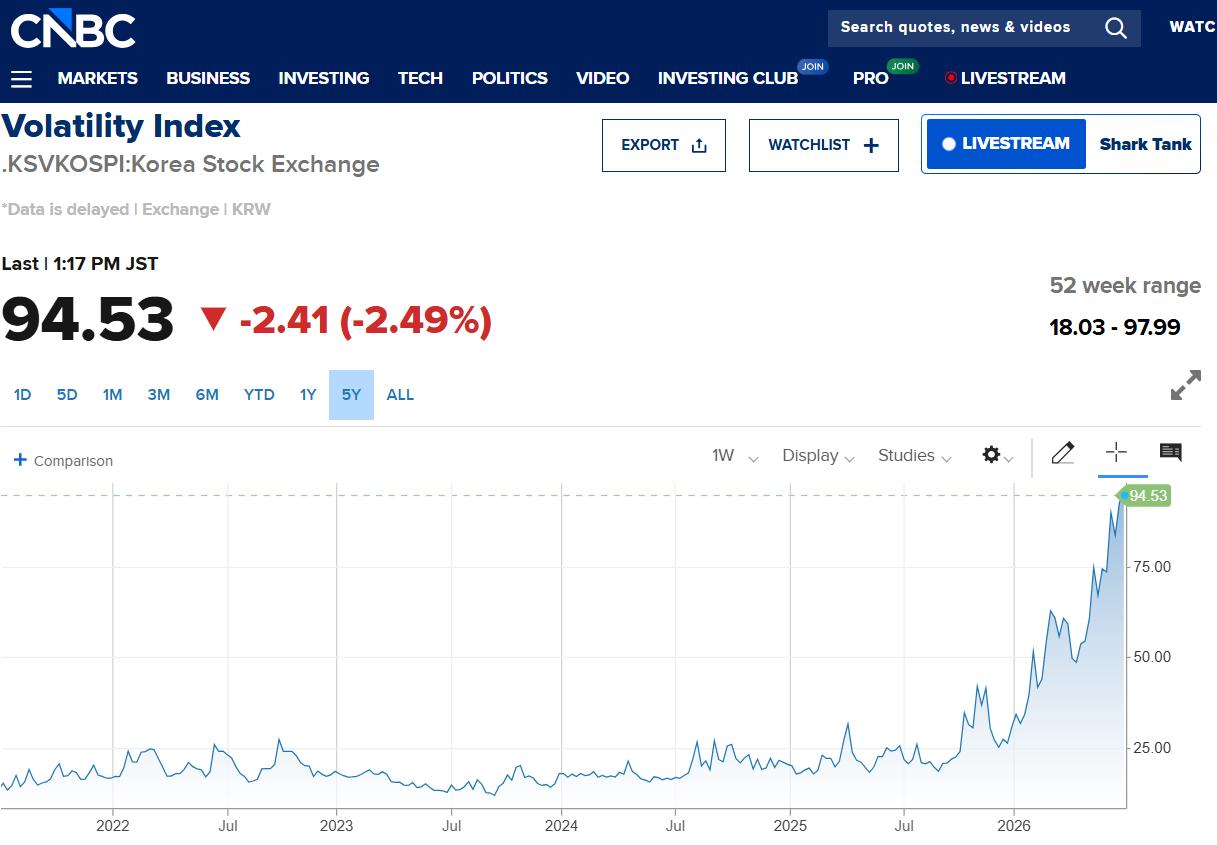
Task: Open the 1W interval dropdown
Action: point(735,456)
